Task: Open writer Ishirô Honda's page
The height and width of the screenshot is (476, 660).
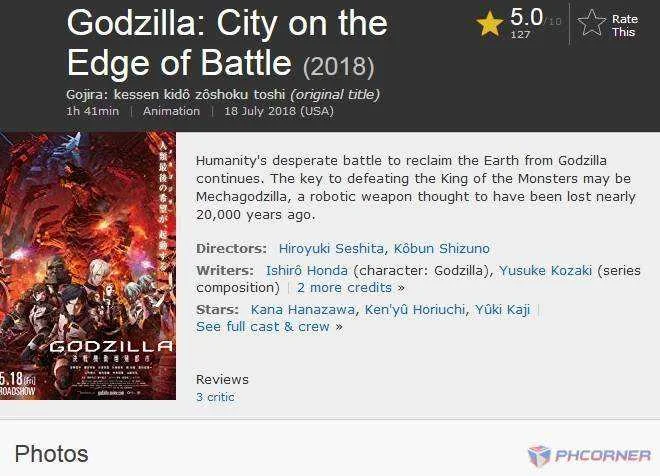Action: (x=306, y=270)
